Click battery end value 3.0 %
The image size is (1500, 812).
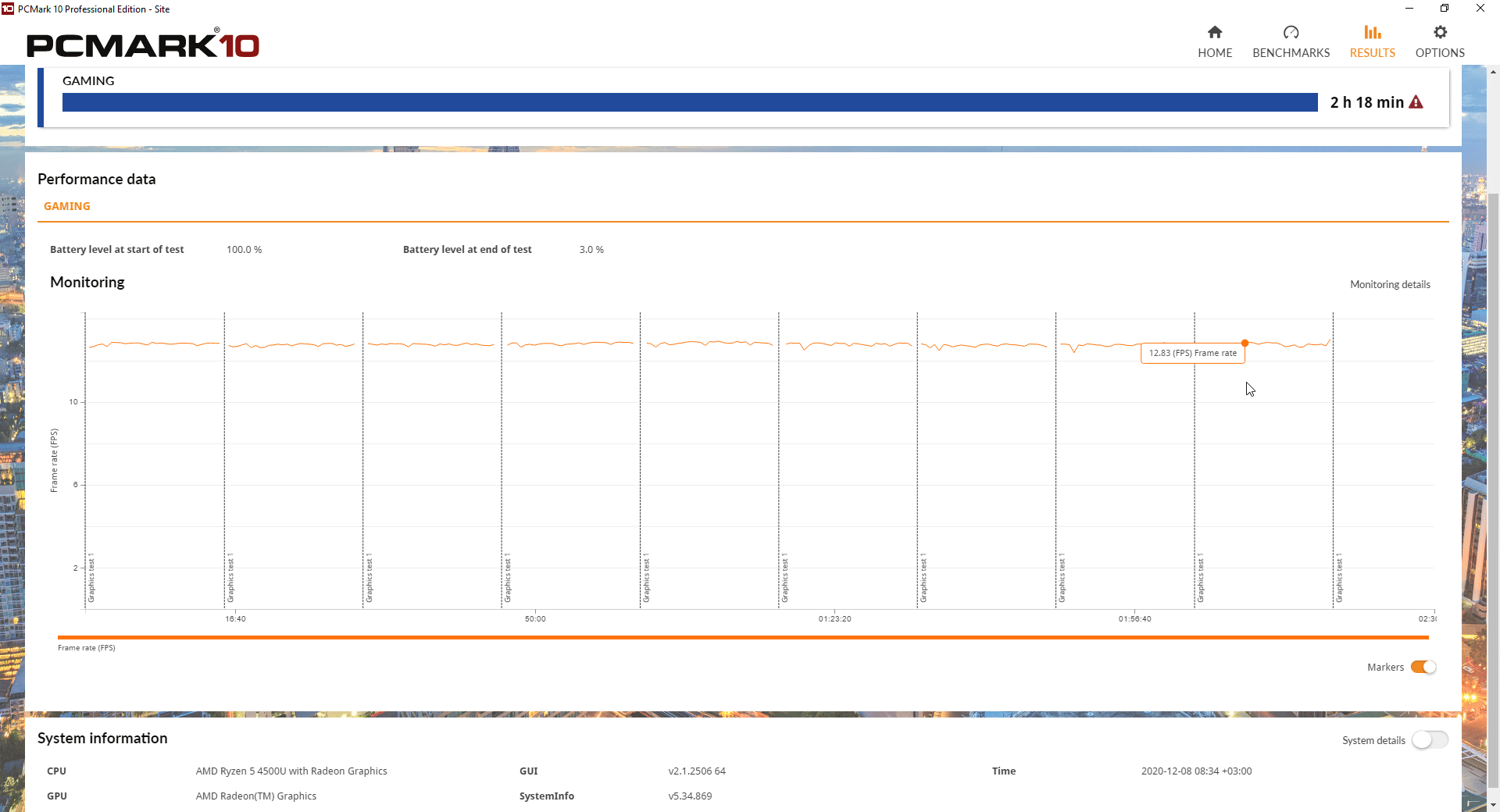(591, 250)
